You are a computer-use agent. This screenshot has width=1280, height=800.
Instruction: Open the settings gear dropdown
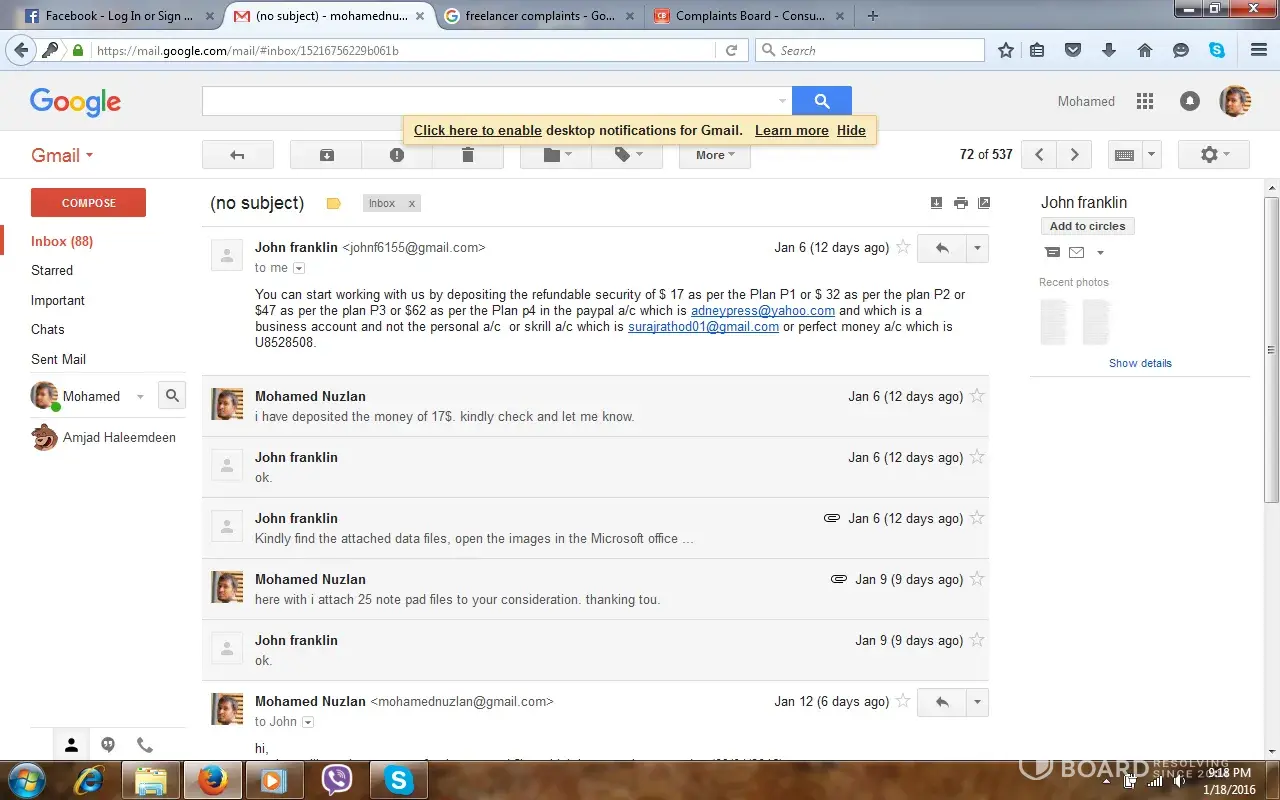pos(1212,155)
